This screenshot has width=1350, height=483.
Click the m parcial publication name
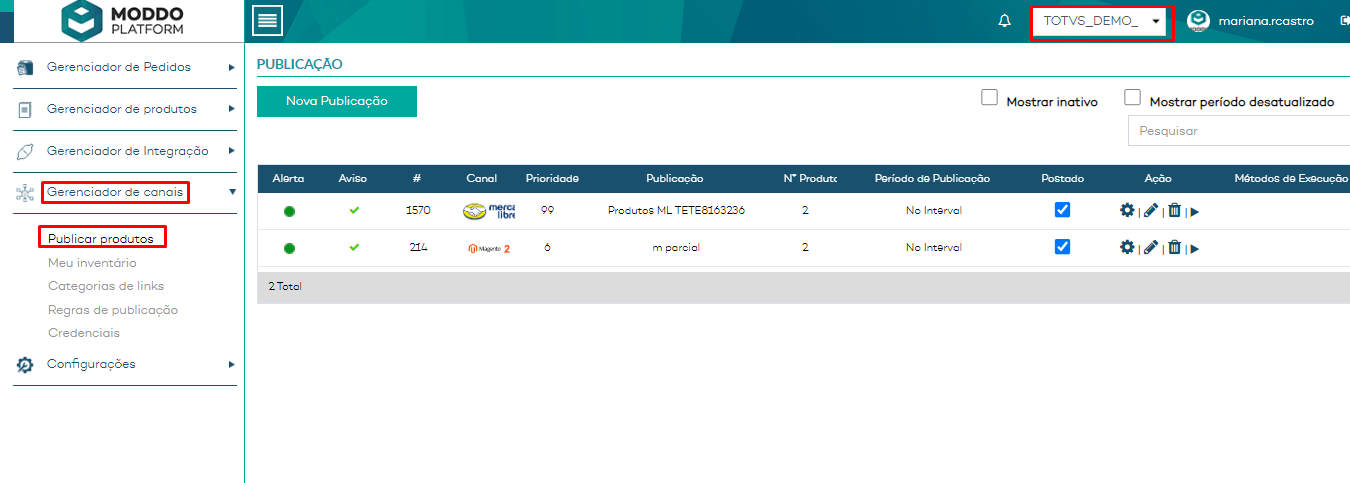(x=676, y=248)
